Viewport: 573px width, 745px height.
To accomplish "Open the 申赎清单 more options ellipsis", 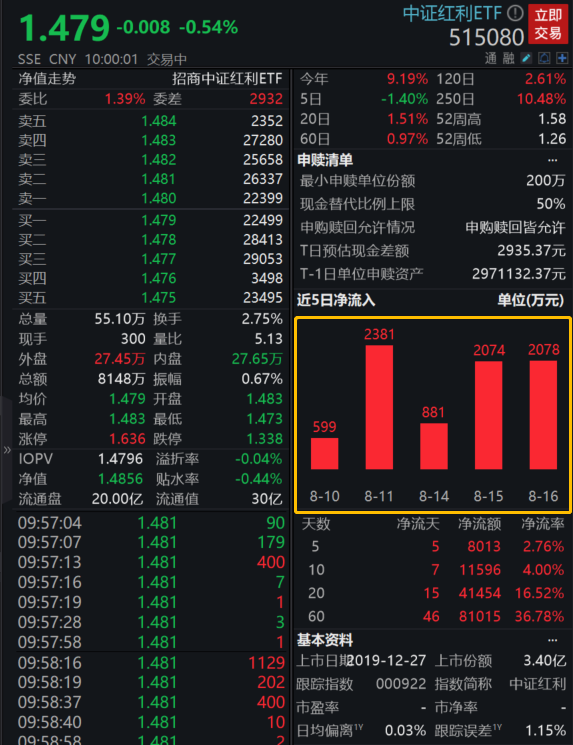I will point(553,160).
